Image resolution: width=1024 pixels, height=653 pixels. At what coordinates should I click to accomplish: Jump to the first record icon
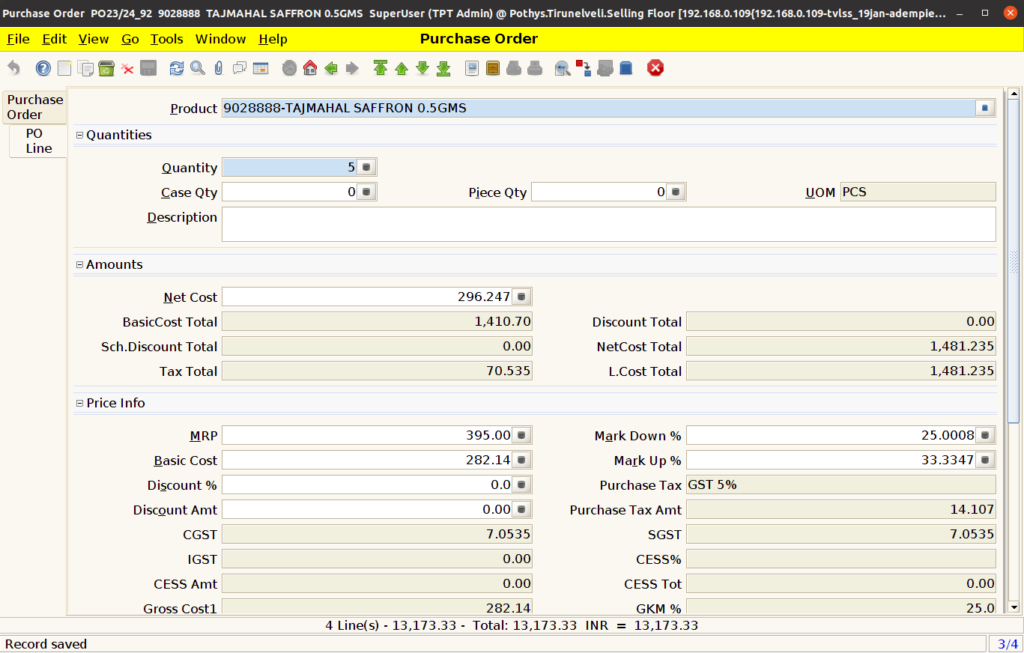pos(380,68)
